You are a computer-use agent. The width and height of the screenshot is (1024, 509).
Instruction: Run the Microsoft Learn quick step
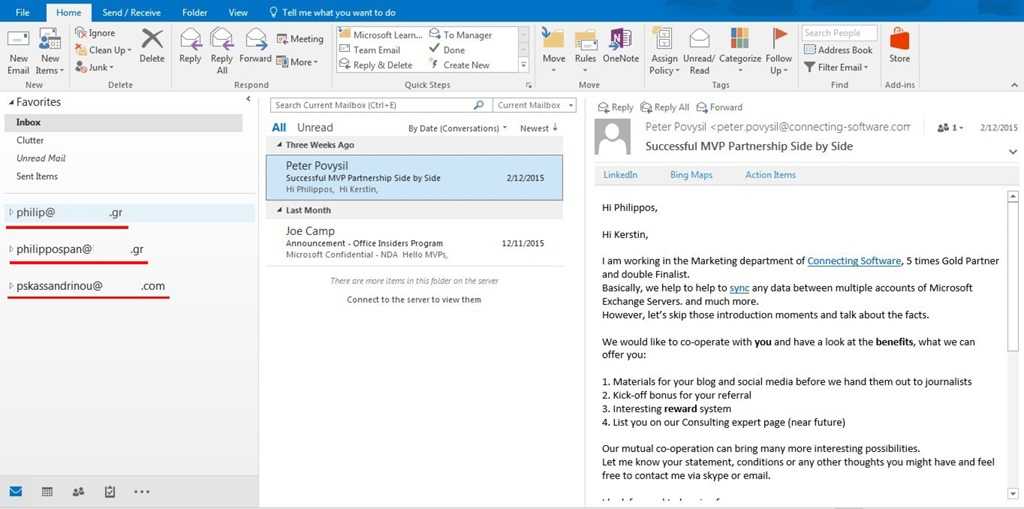(381, 35)
